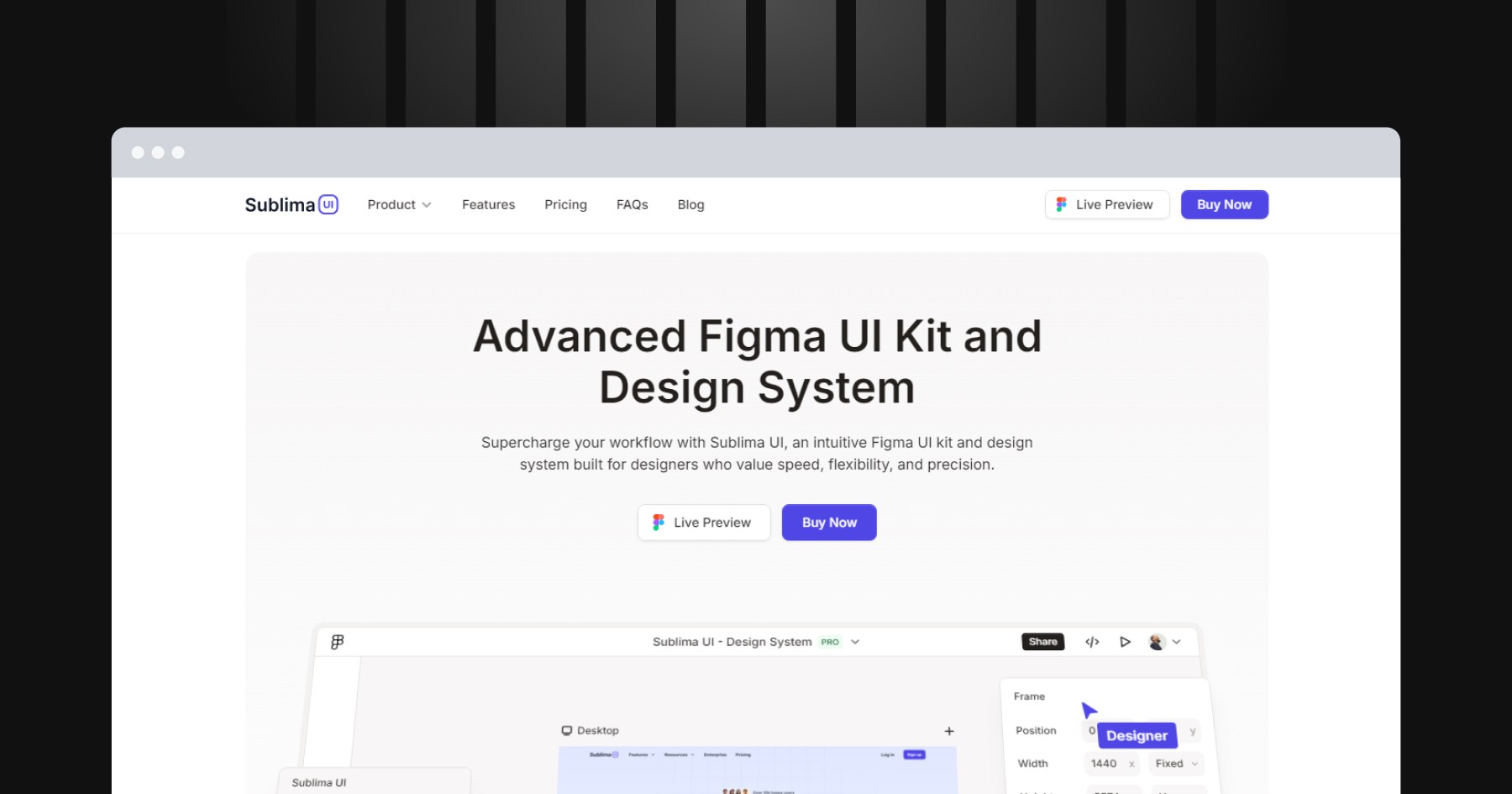Viewport: 1512px width, 794px height.
Task: Click the Figma icon in the navbar Live Preview button
Action: [1061, 204]
